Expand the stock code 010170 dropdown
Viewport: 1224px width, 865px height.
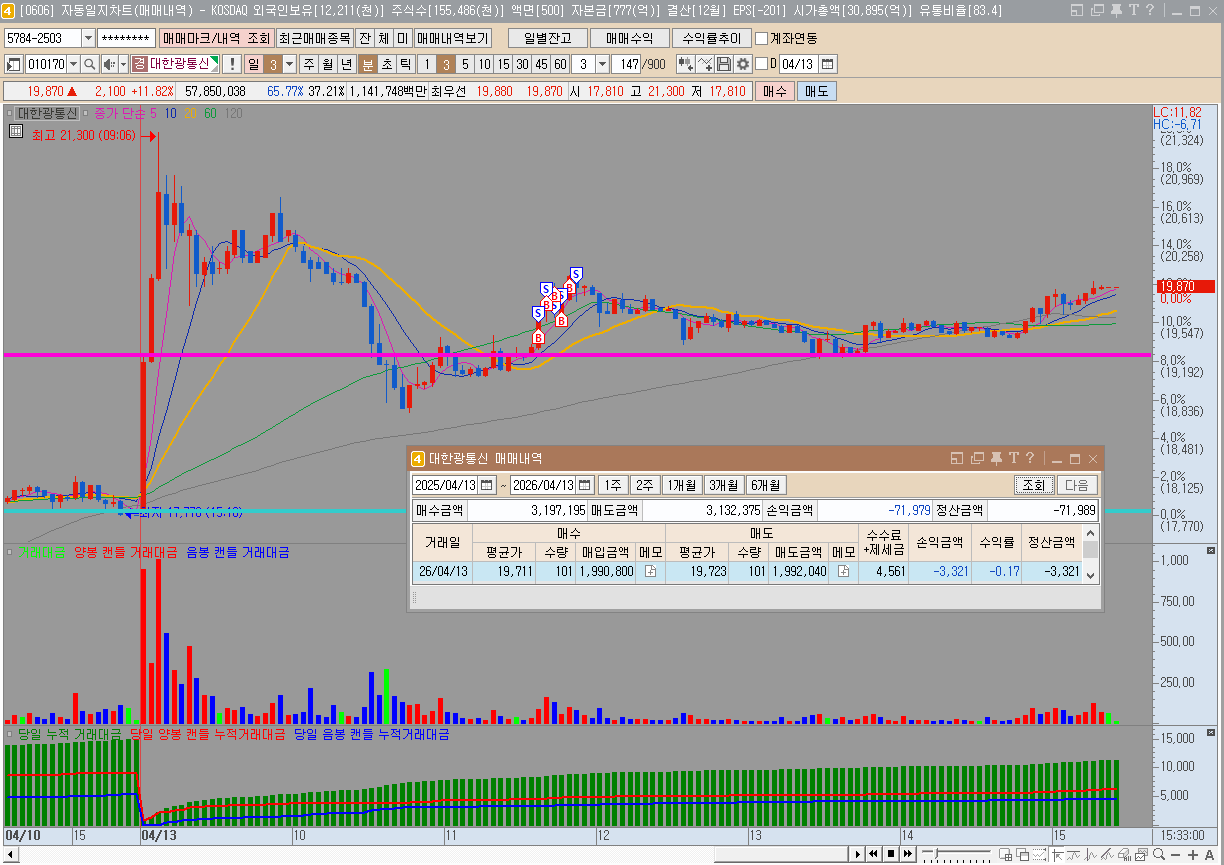pos(74,64)
